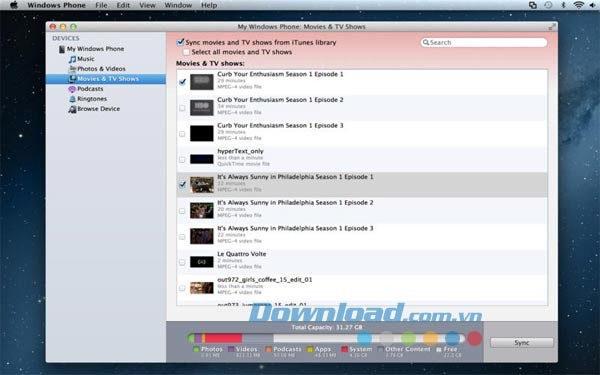Pick the orange theme color circle
600x375 pixels.
pyautogui.click(x=430, y=338)
